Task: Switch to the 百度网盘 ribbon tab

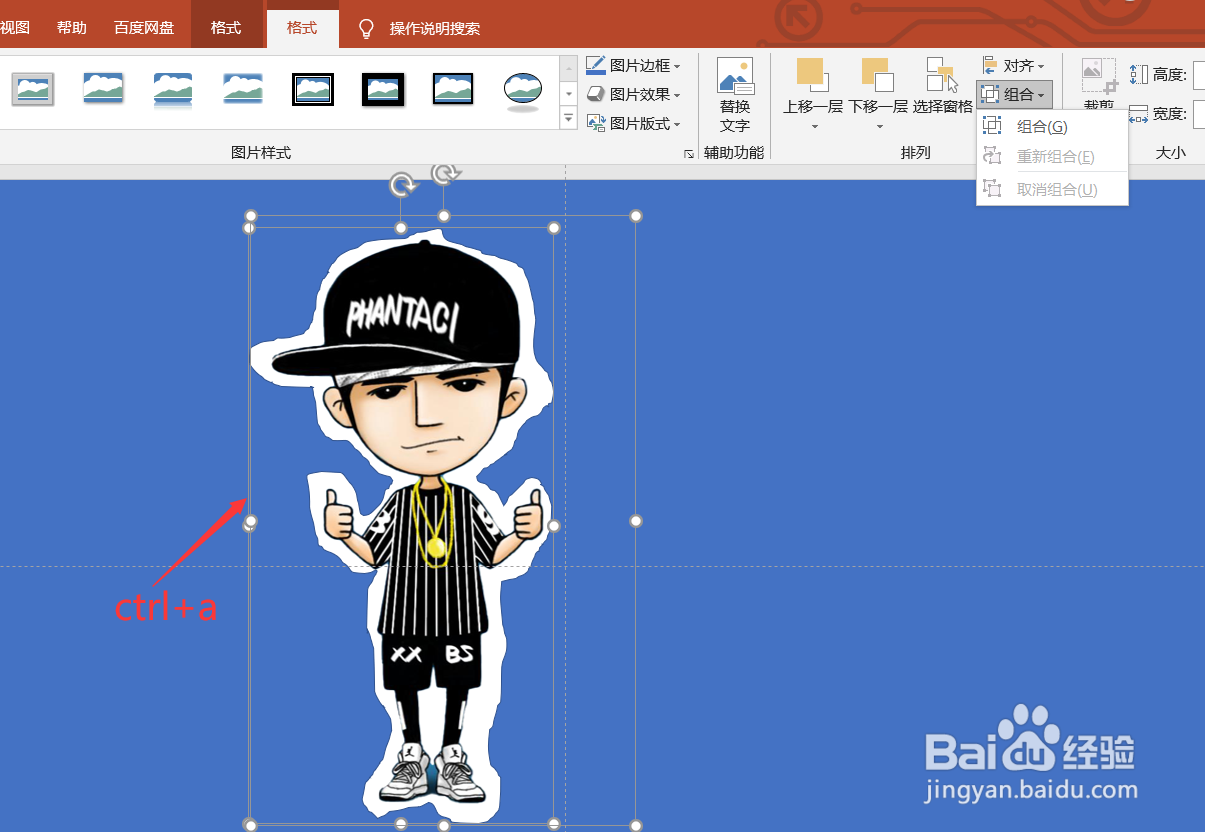Action: [x=144, y=28]
